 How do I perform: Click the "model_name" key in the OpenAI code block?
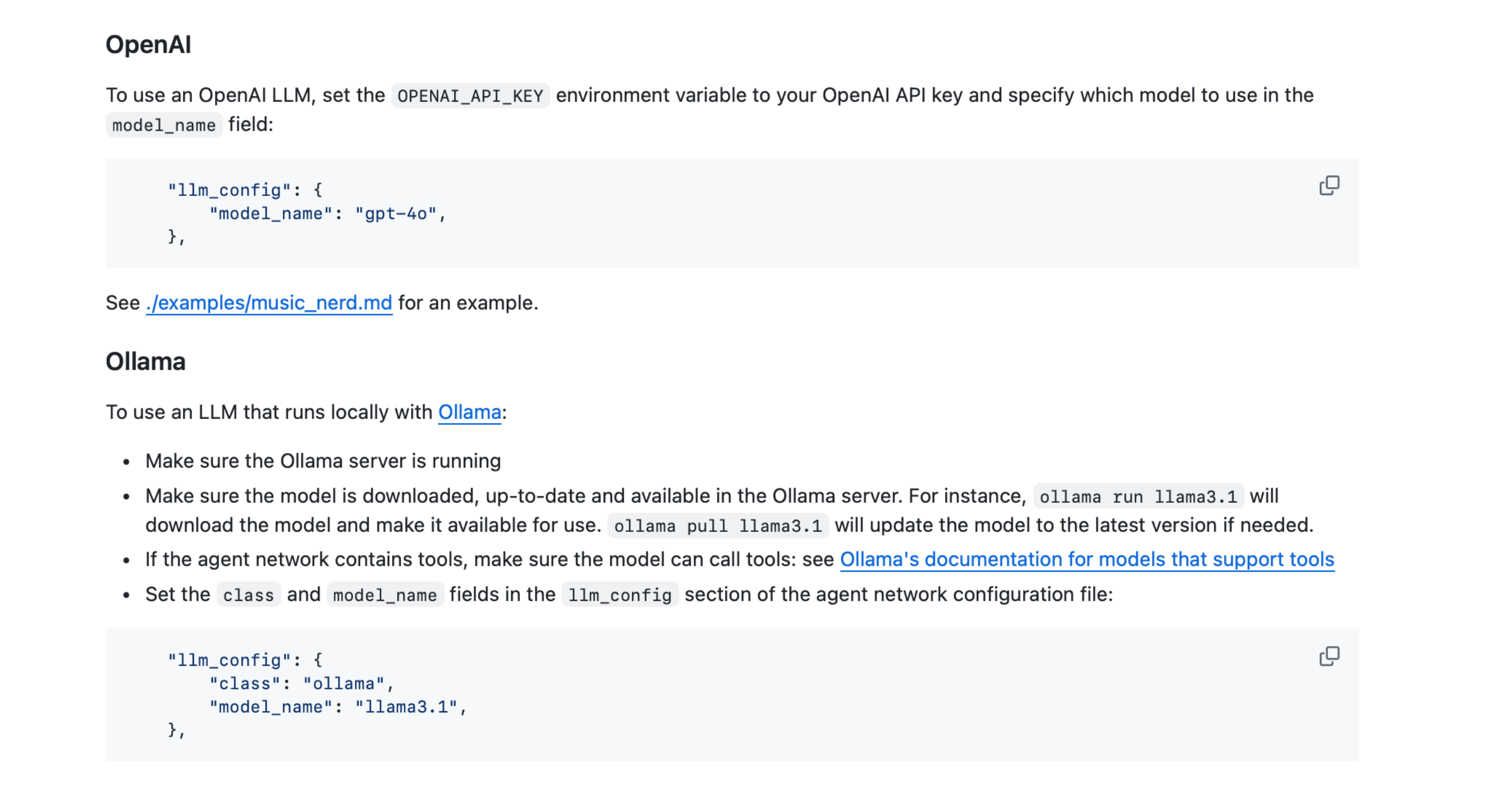pos(270,213)
